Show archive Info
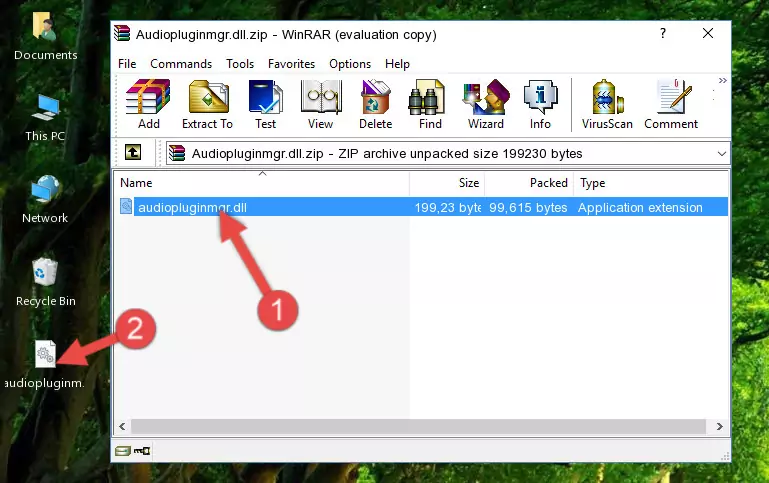This screenshot has width=769, height=483. click(x=540, y=104)
